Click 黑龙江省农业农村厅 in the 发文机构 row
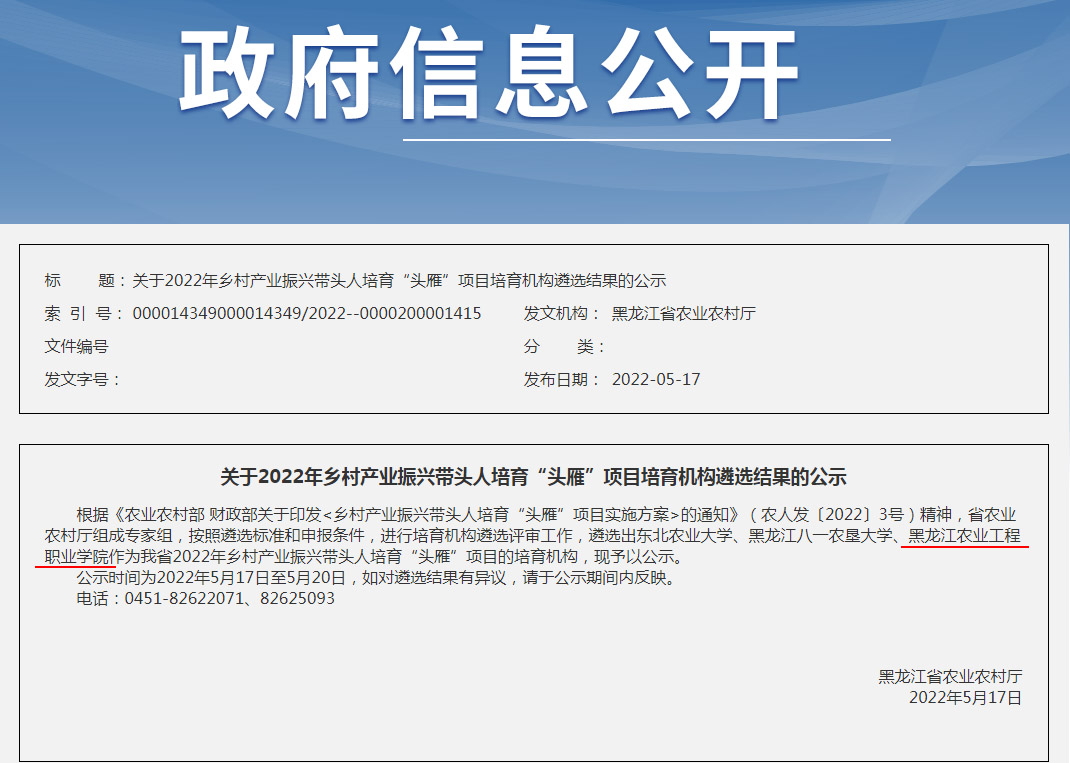This screenshot has height=763, width=1070. click(x=683, y=313)
